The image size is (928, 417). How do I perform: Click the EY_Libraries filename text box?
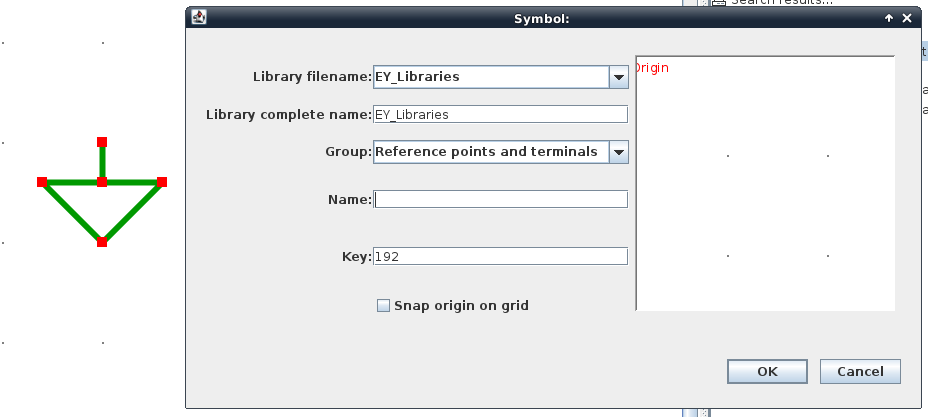pyautogui.click(x=489, y=77)
